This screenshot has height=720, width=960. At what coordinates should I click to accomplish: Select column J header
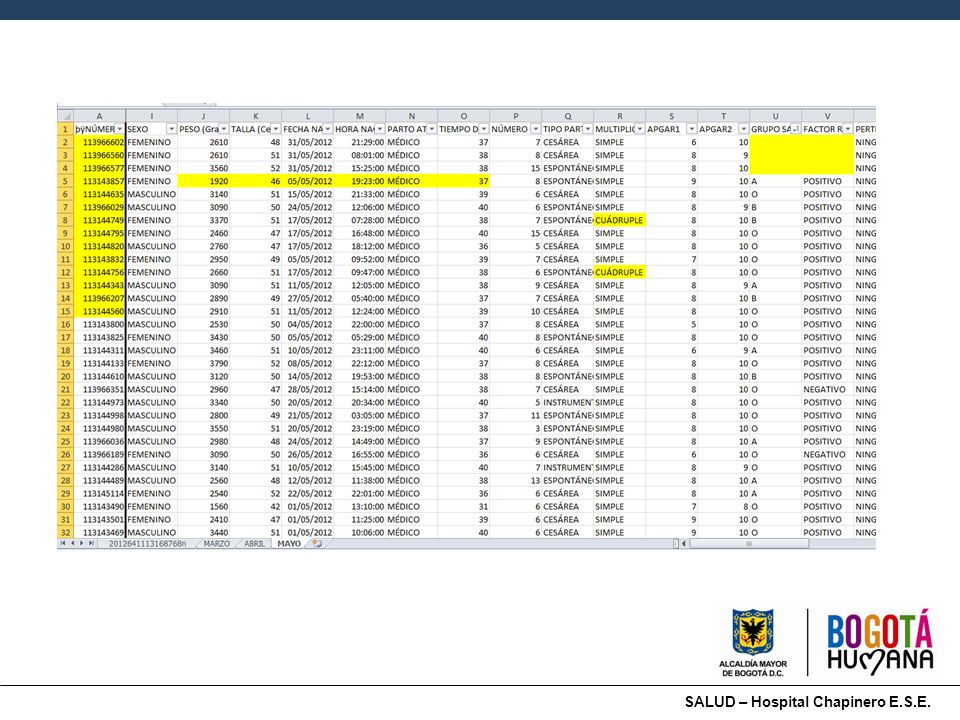[x=204, y=116]
